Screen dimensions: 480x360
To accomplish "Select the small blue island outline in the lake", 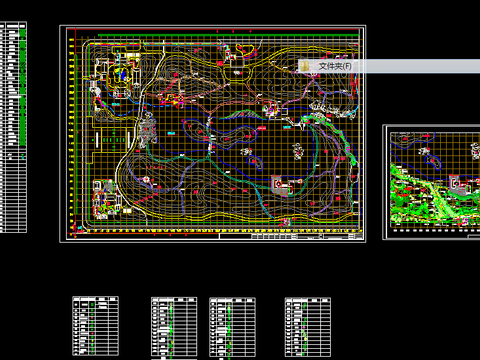I will click(255, 163).
